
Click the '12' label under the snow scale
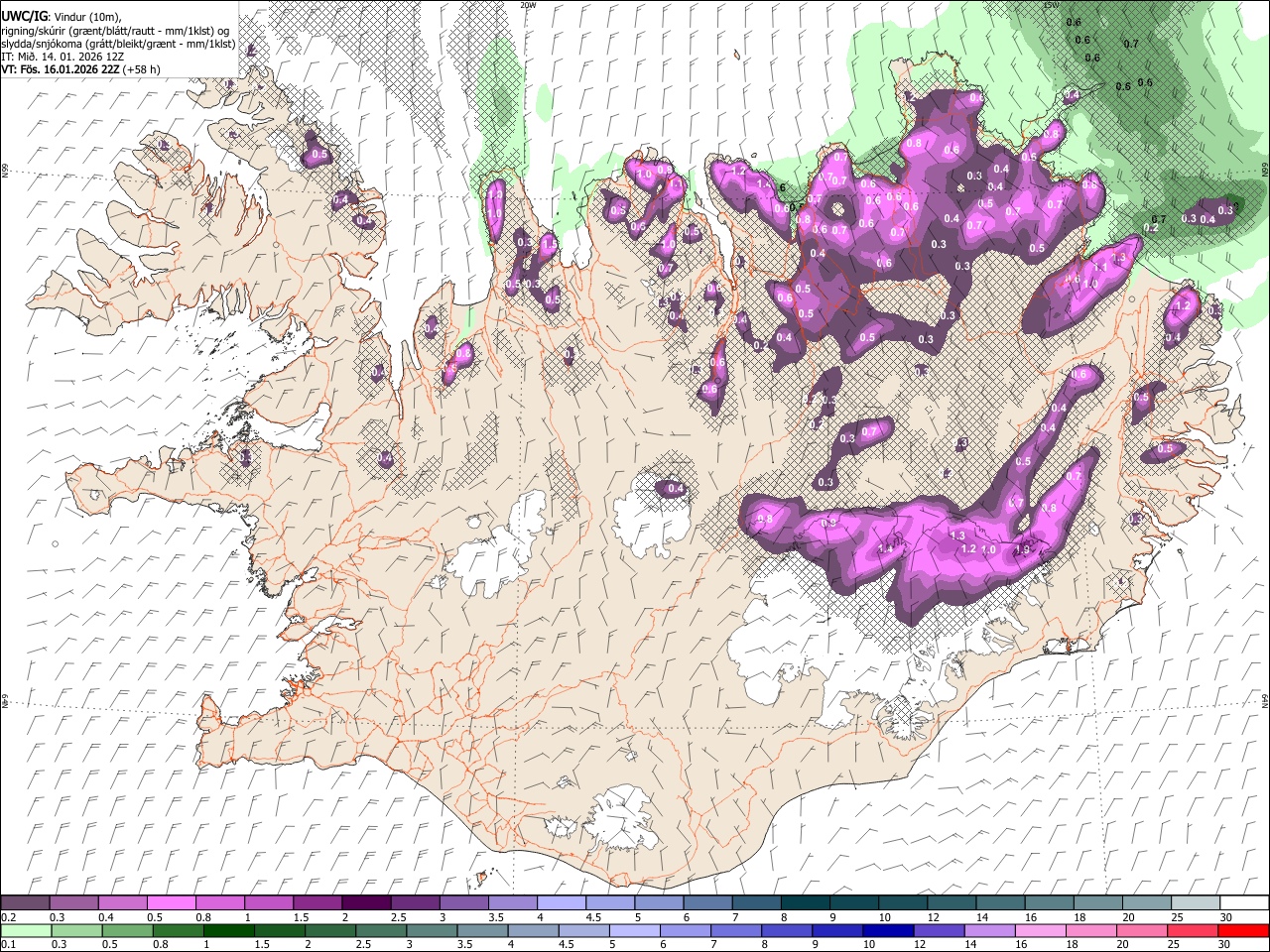tap(933, 916)
